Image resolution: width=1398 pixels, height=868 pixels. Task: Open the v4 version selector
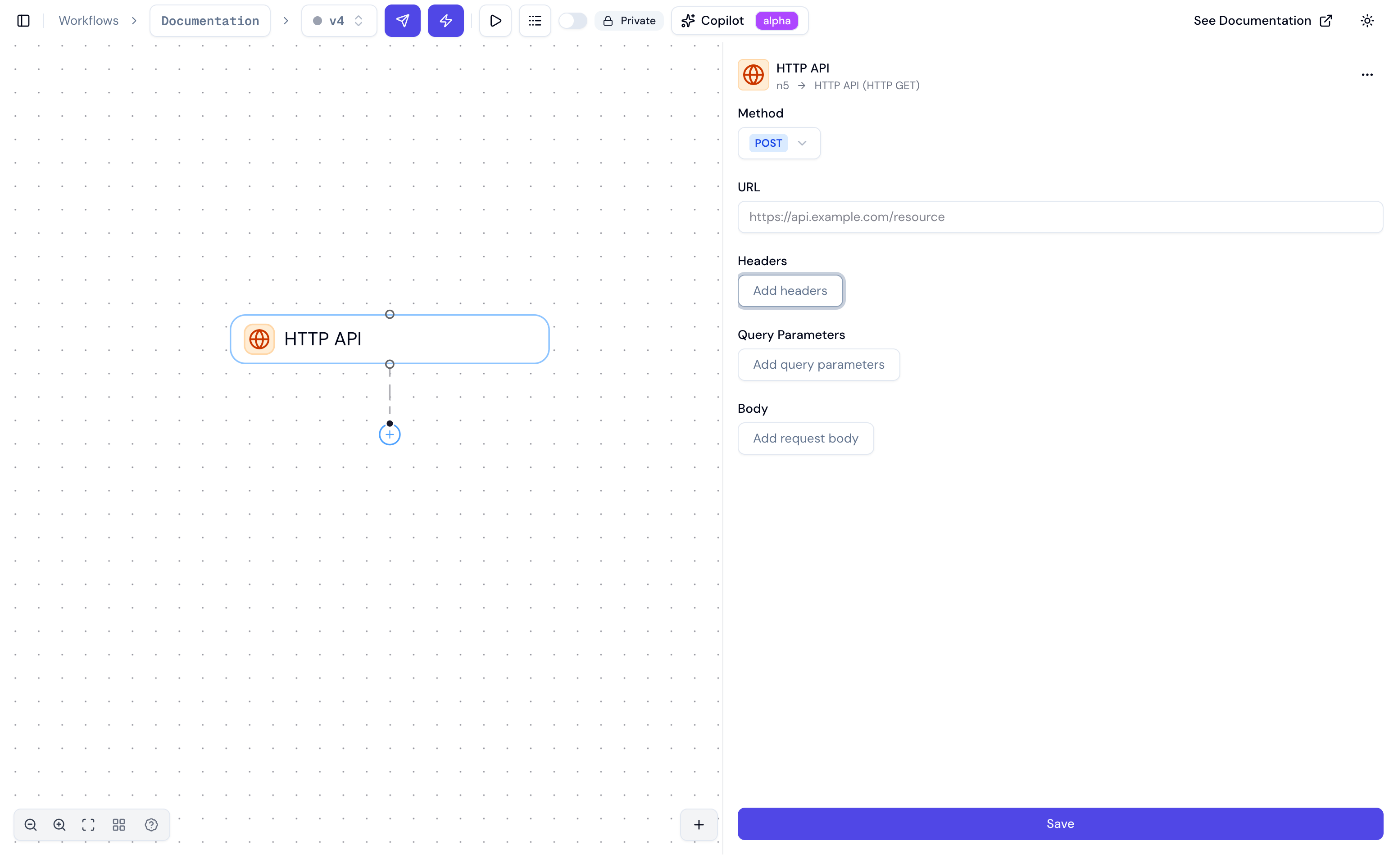[339, 21]
